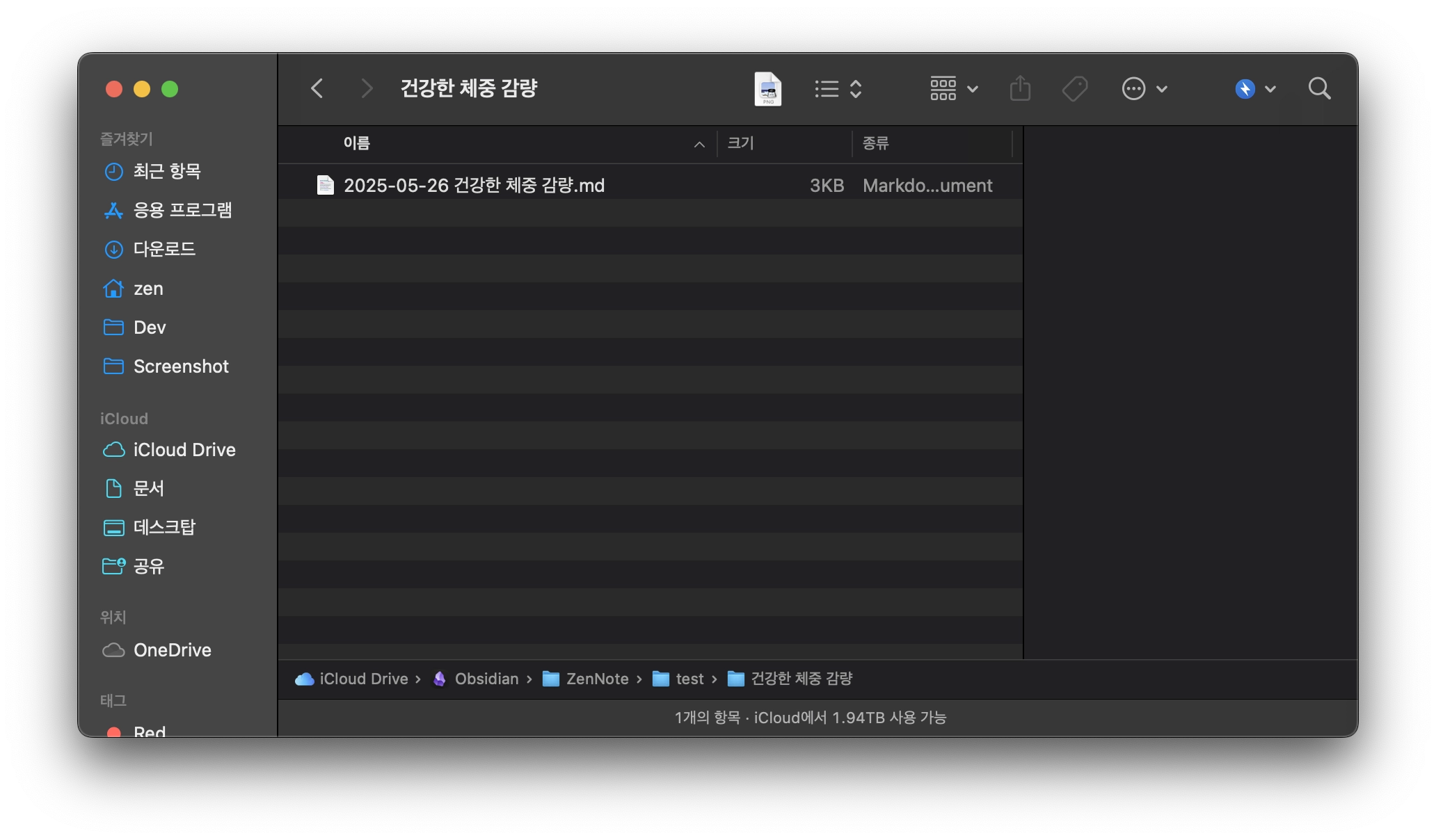Click the 즐겨찾기 sidebar section header

click(x=126, y=139)
